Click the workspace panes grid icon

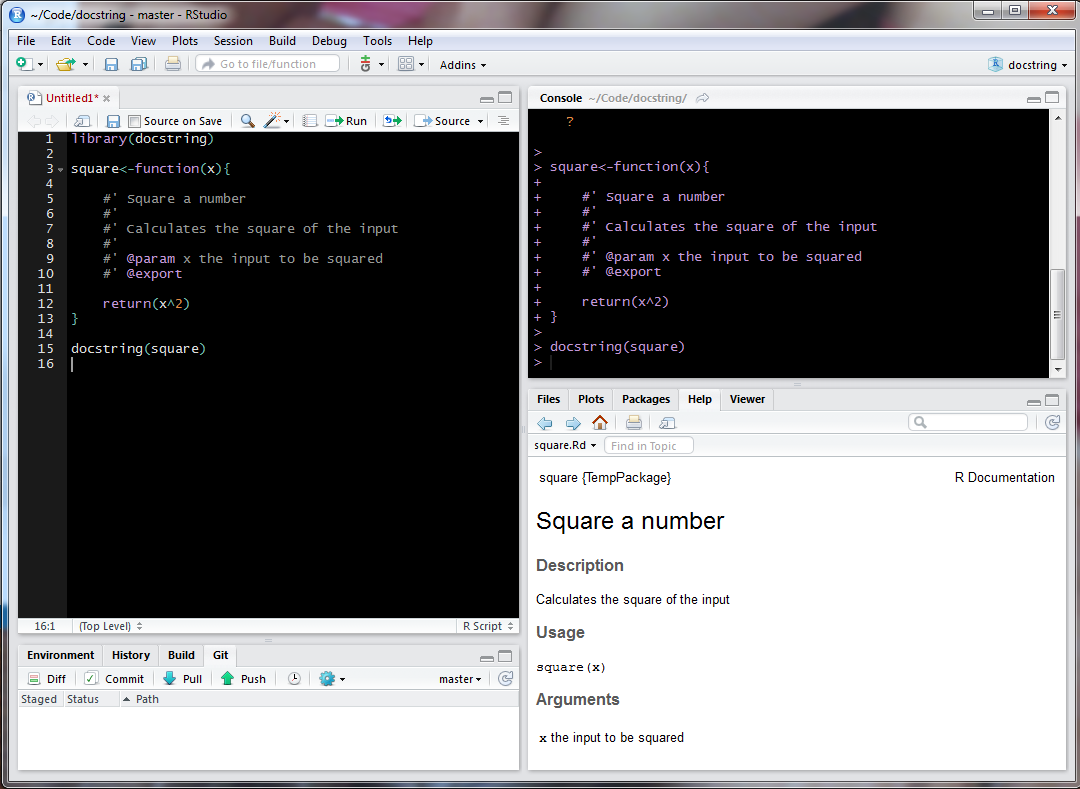406,64
